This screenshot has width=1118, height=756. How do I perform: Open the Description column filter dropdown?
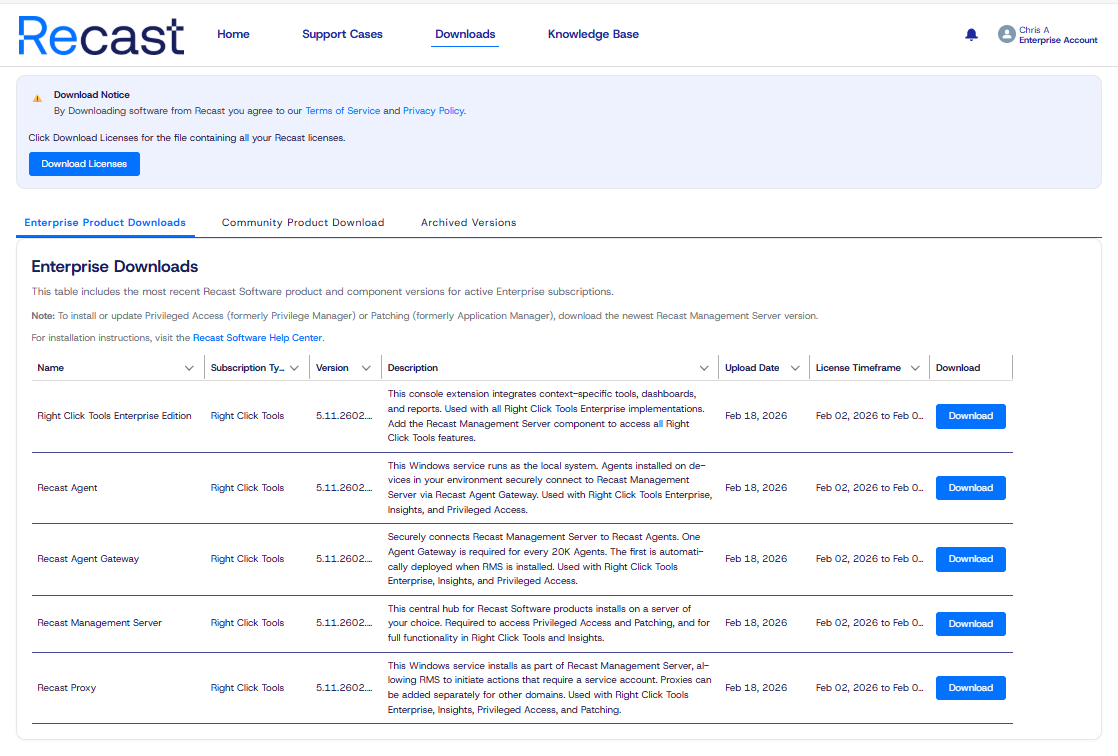pyautogui.click(x=705, y=367)
